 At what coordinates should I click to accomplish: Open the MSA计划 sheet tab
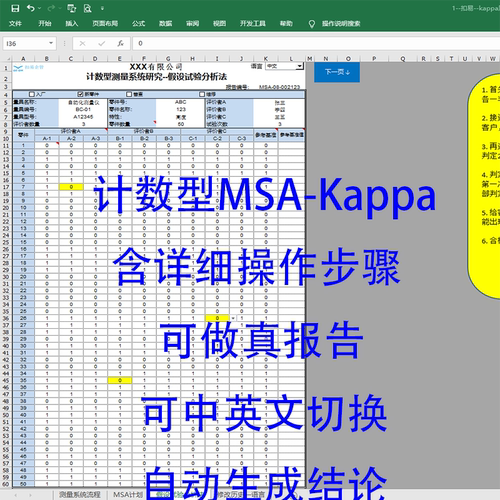click(128, 495)
